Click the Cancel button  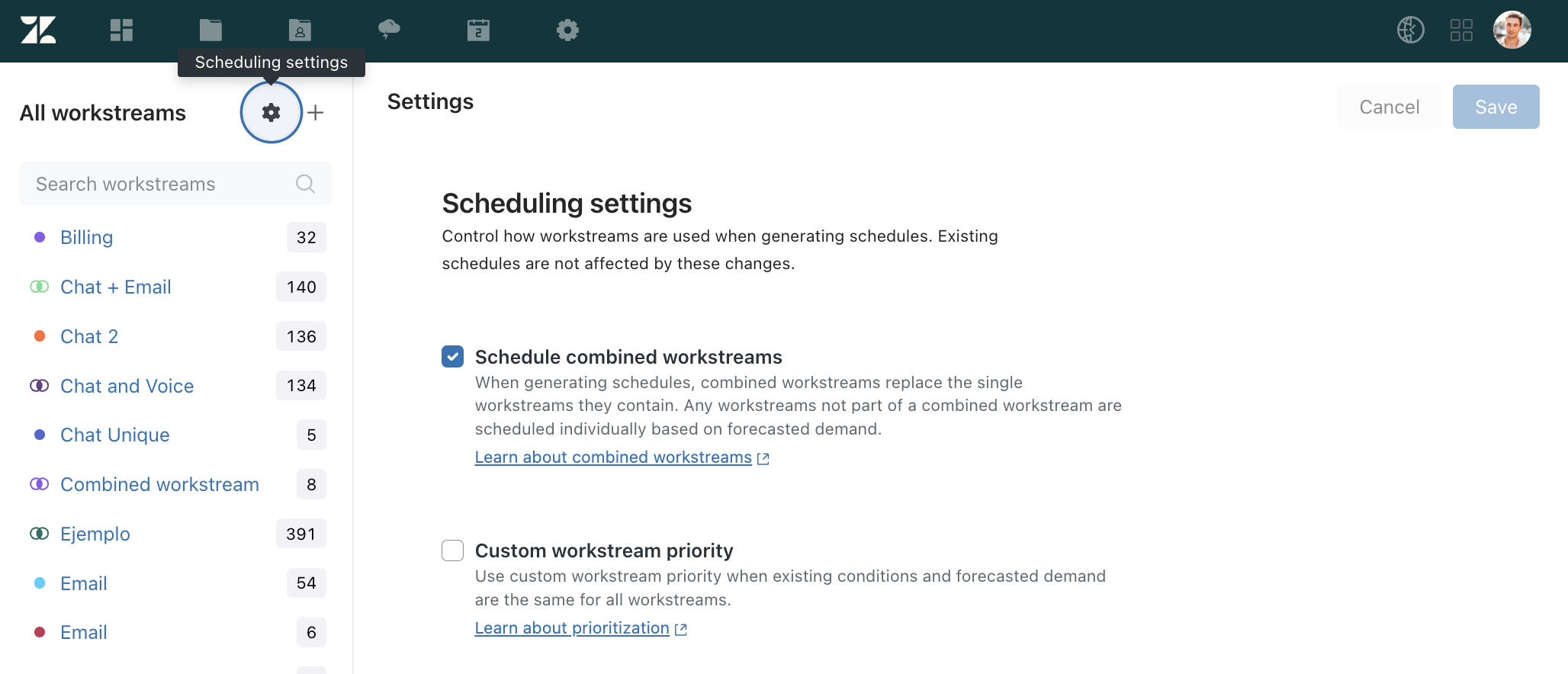pyautogui.click(x=1389, y=107)
